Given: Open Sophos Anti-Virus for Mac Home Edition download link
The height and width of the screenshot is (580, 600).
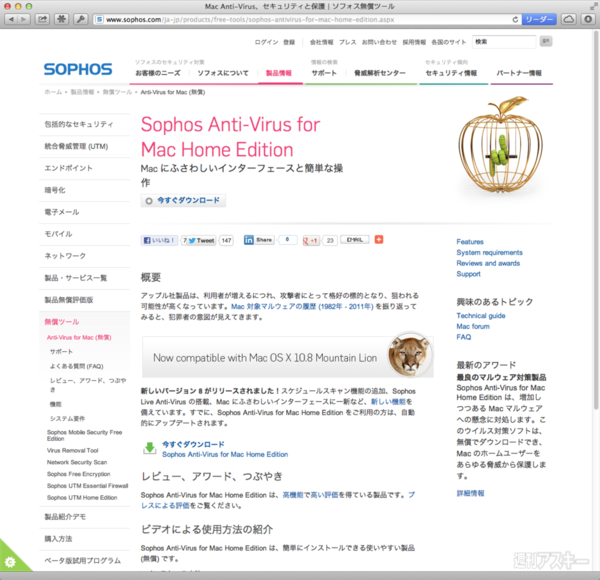Looking at the screenshot, I should [225, 455].
